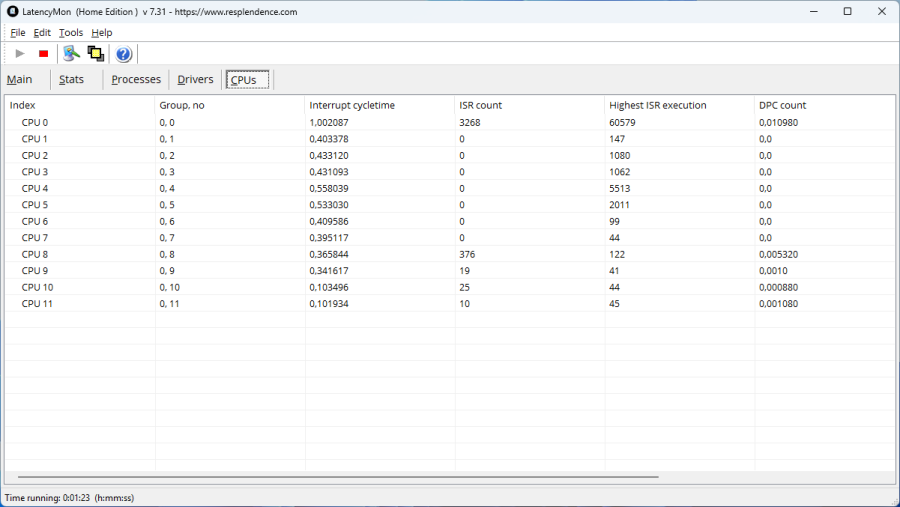This screenshot has width=900, height=507.
Task: Click the horizontal scrollbar below the table
Action: click(338, 478)
